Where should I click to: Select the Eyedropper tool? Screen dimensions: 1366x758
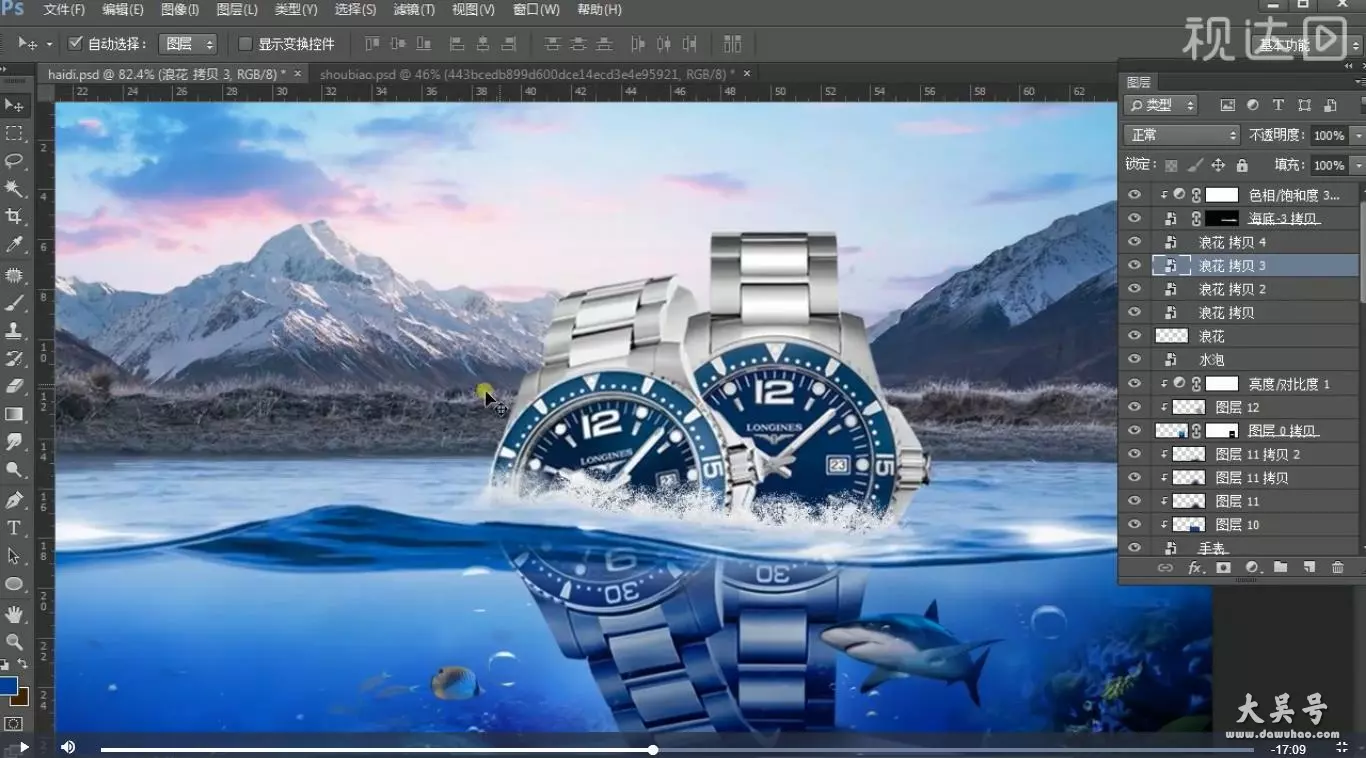(14, 245)
